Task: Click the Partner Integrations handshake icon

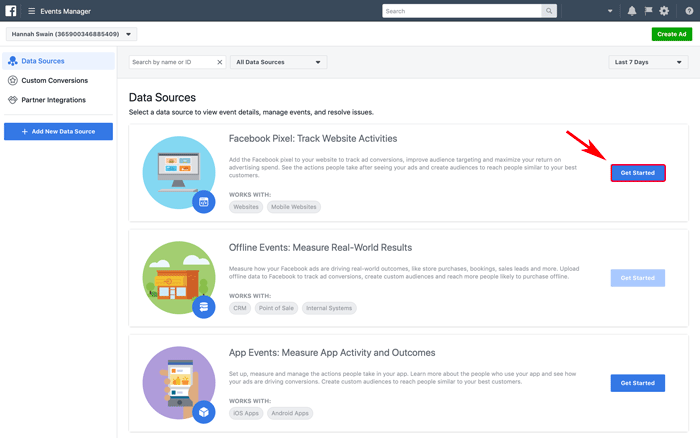Action: 12,100
